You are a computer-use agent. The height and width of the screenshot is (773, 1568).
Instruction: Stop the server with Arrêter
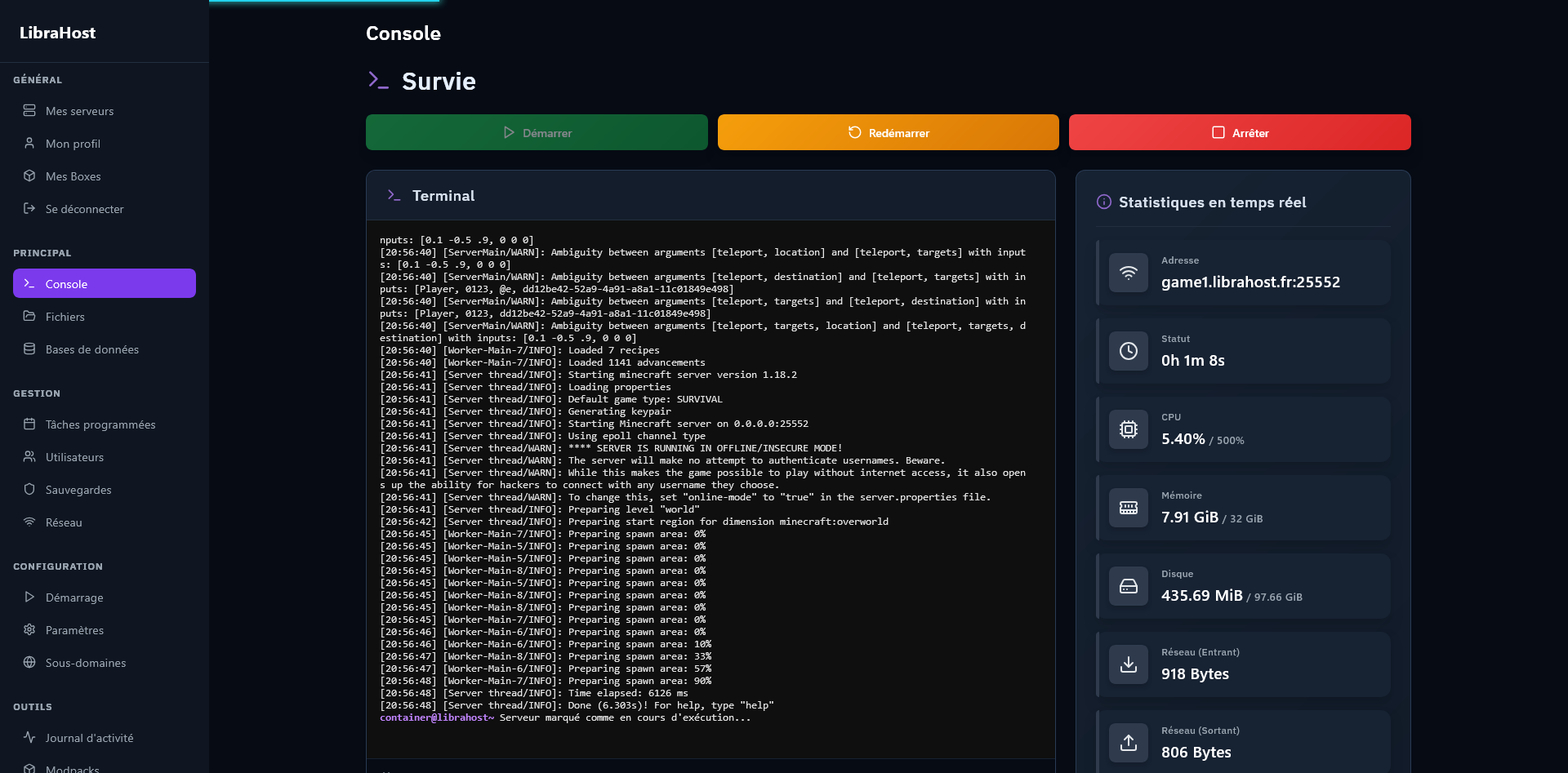click(1240, 132)
